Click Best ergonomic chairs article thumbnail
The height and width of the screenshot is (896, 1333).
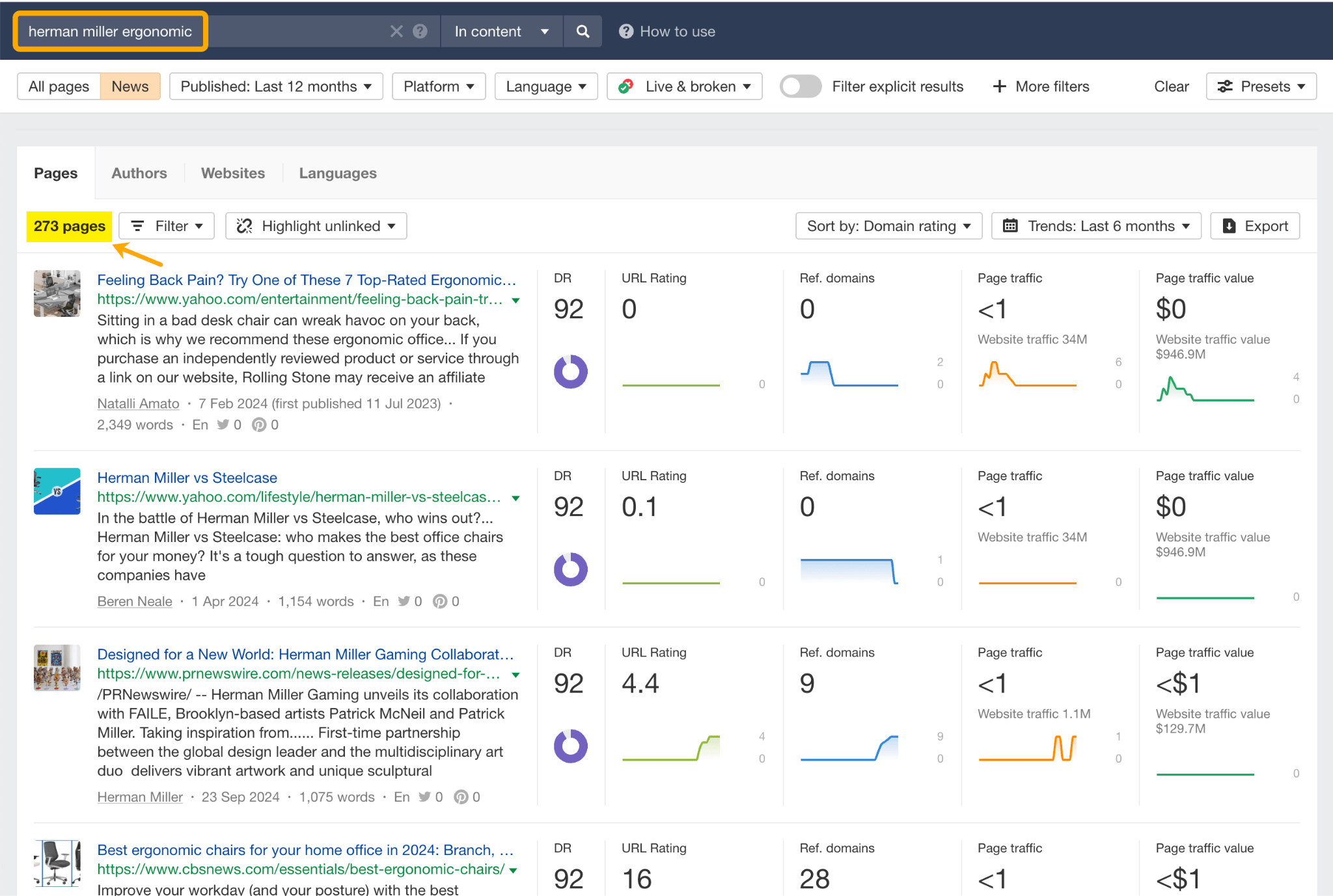pyautogui.click(x=57, y=863)
